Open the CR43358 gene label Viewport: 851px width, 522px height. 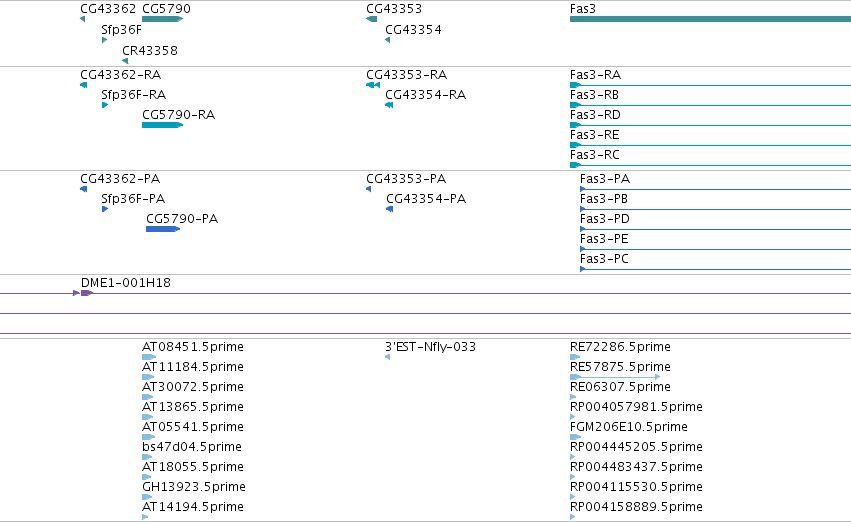pyautogui.click(x=150, y=50)
